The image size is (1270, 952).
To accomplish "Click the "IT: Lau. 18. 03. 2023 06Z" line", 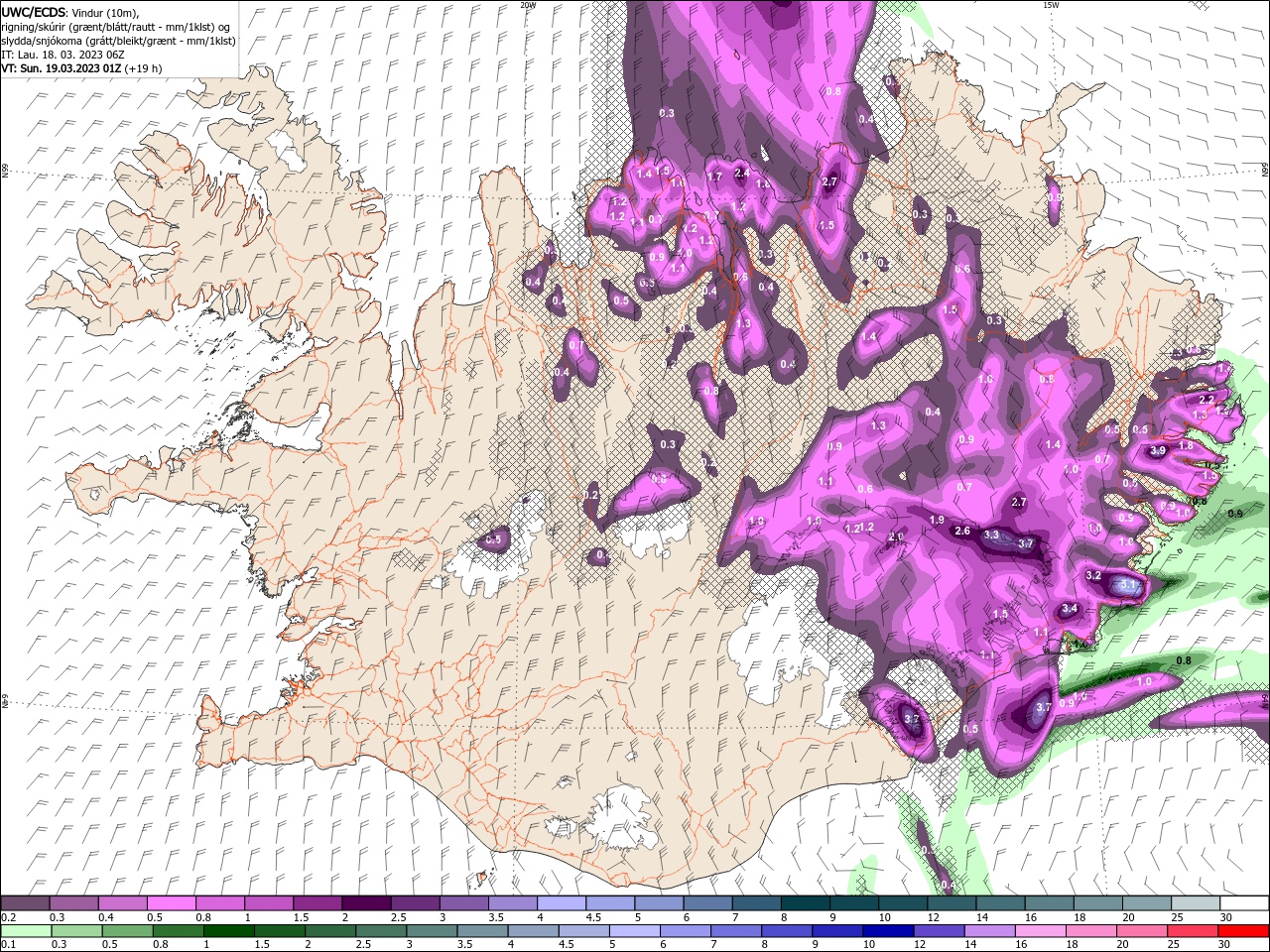I will (61, 55).
